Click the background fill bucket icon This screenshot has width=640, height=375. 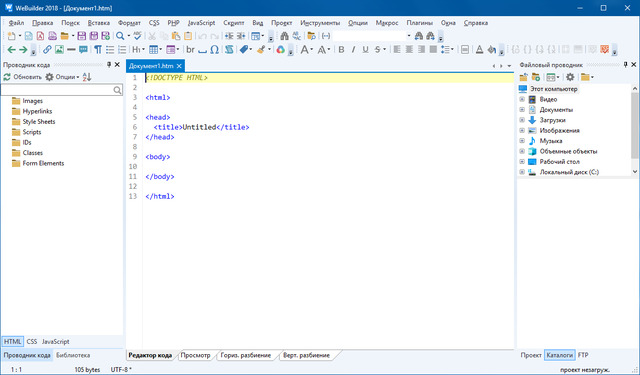(x=491, y=50)
